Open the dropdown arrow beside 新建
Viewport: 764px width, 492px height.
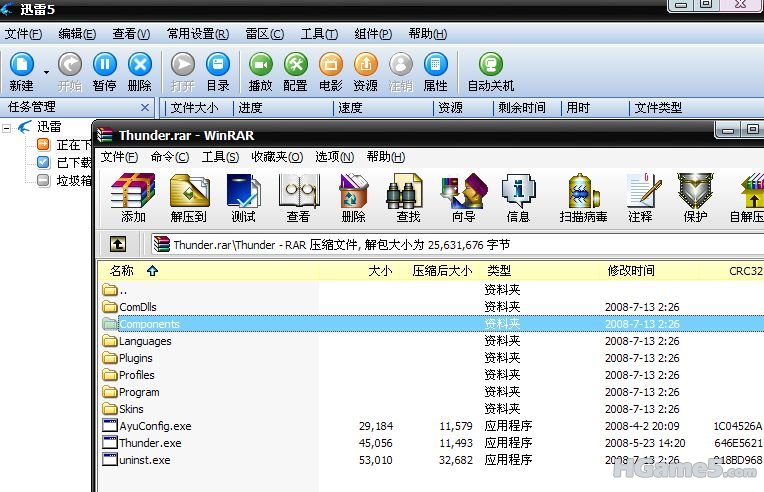click(x=46, y=72)
